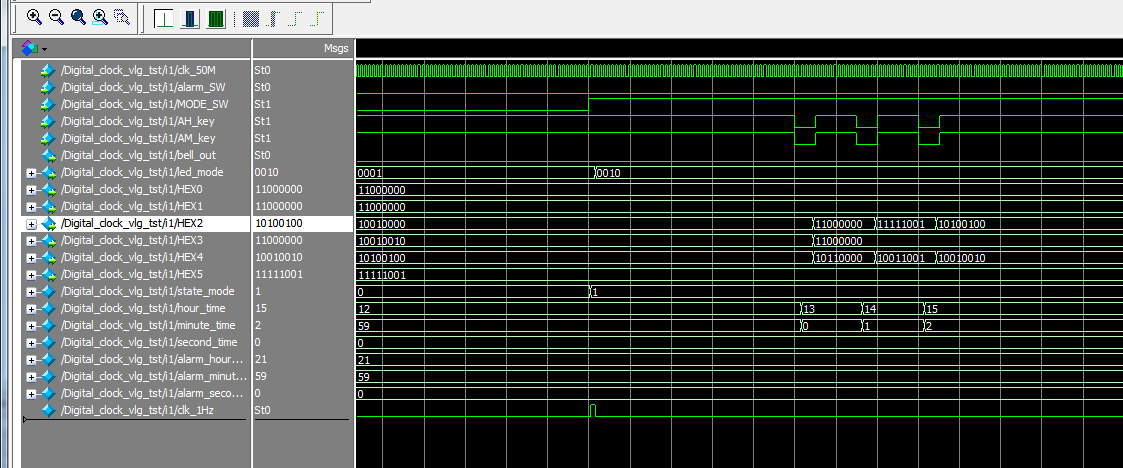Click the signal icon beside MODE_SW

[x=49, y=104]
